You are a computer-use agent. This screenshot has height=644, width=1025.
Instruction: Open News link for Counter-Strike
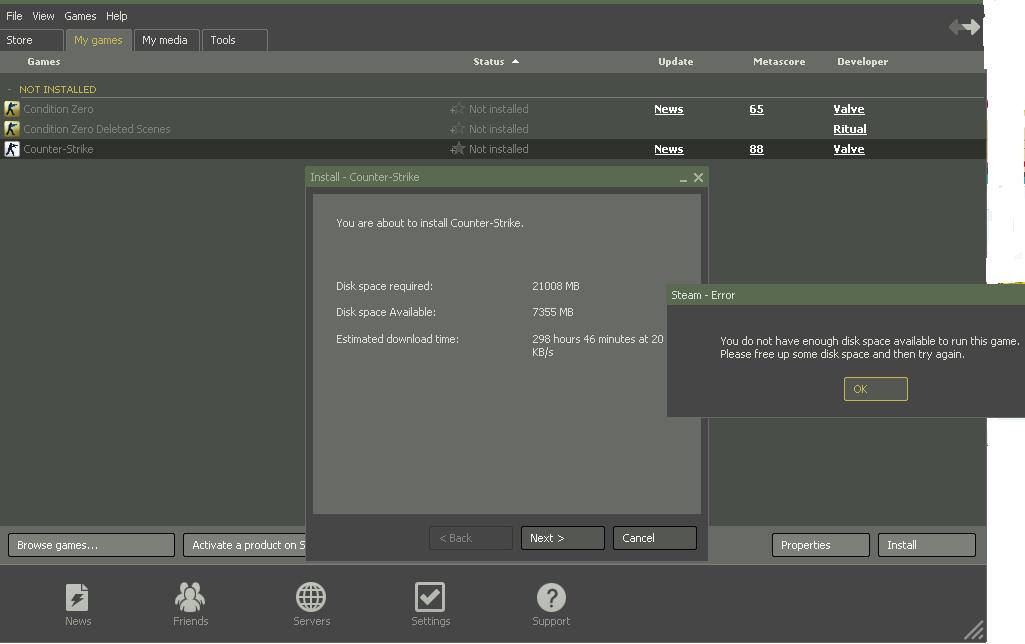pyautogui.click(x=668, y=149)
